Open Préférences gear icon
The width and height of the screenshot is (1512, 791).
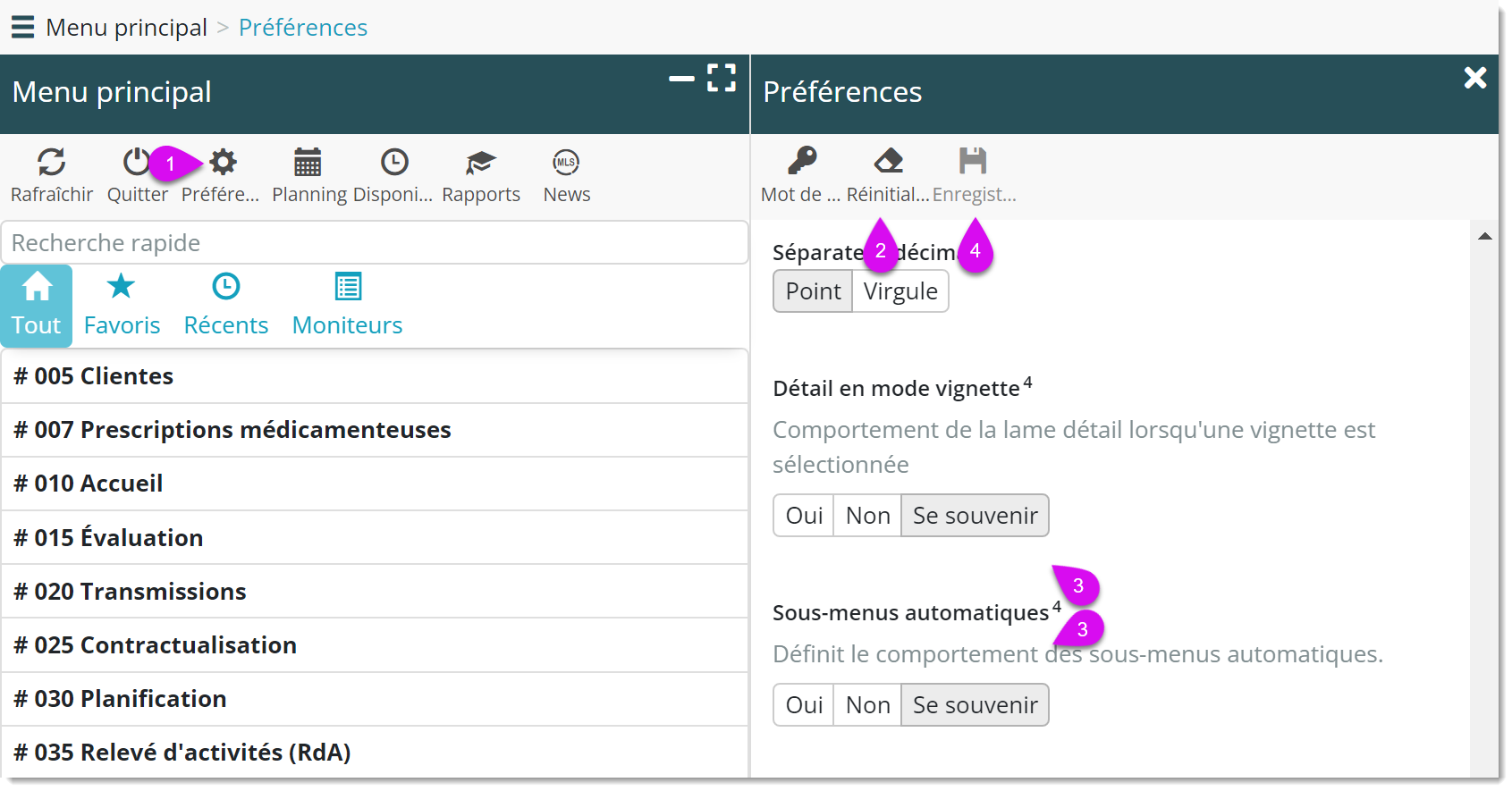[223, 163]
